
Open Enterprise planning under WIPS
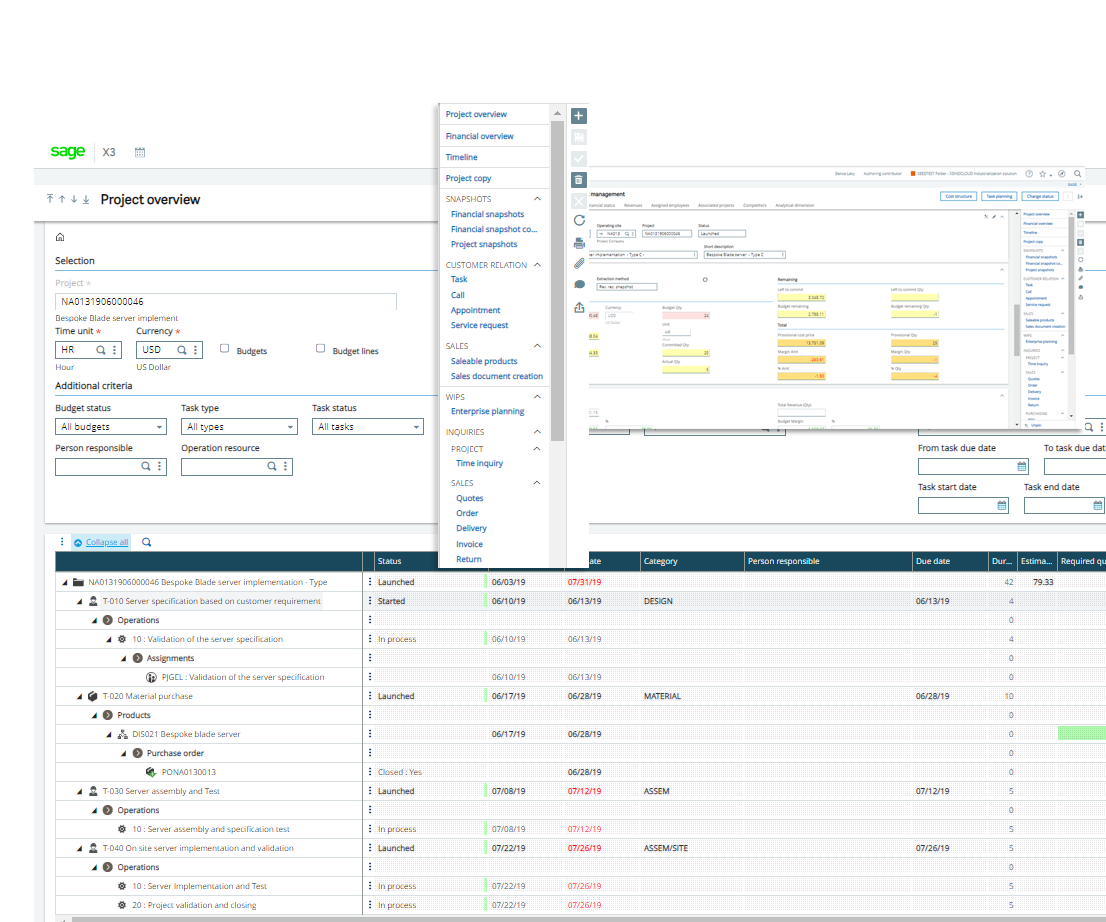[x=486, y=411]
